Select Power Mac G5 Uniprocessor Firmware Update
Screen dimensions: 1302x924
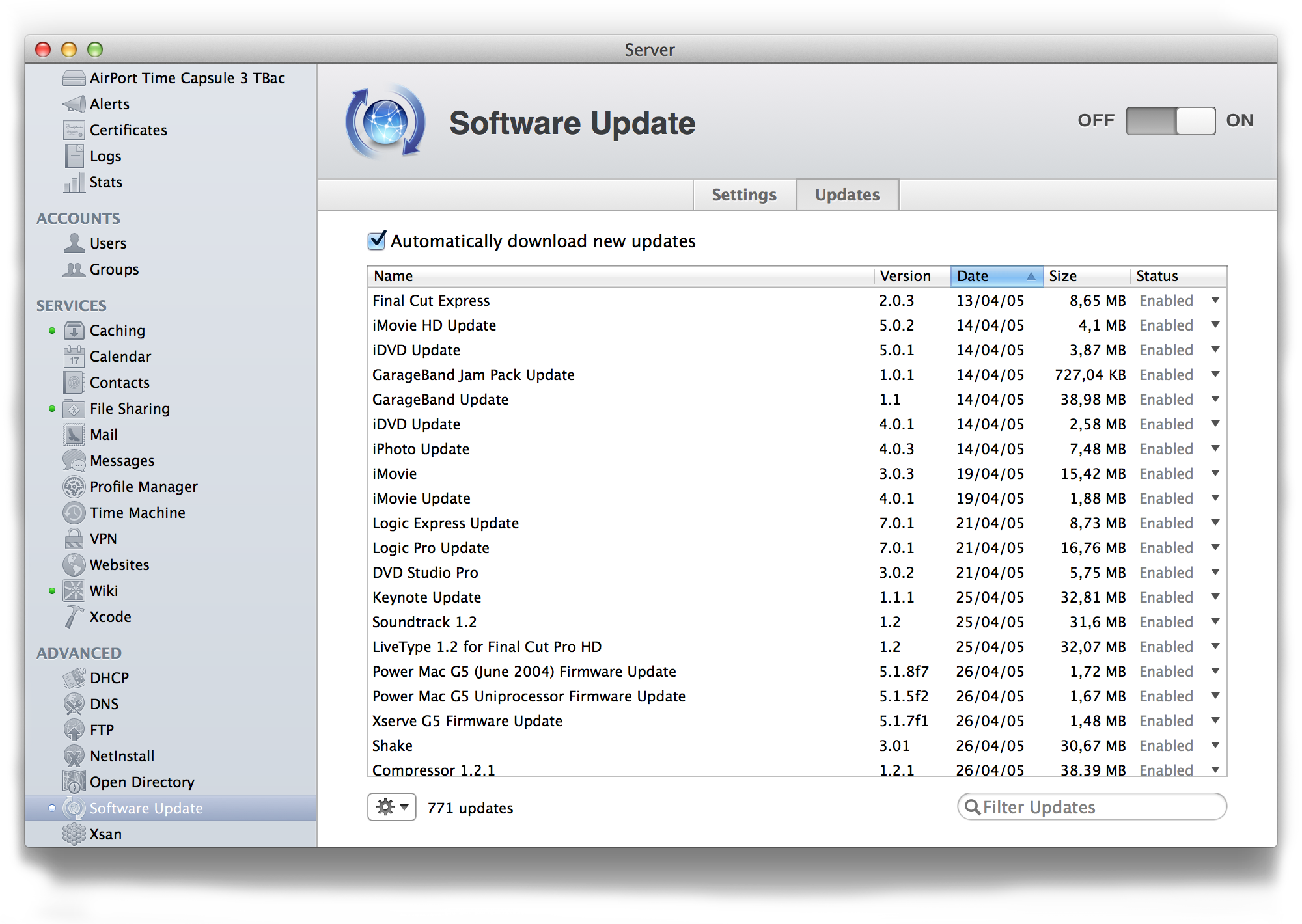[x=797, y=696]
